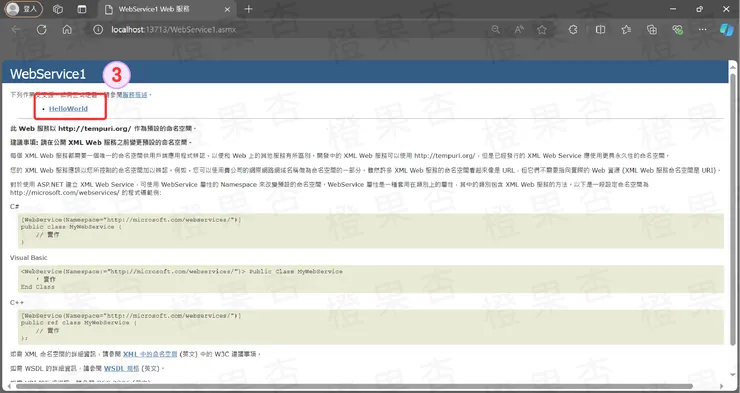The width and height of the screenshot is (740, 393).
Task: Open the Extensions puzzle icon
Action: [x=573, y=30]
